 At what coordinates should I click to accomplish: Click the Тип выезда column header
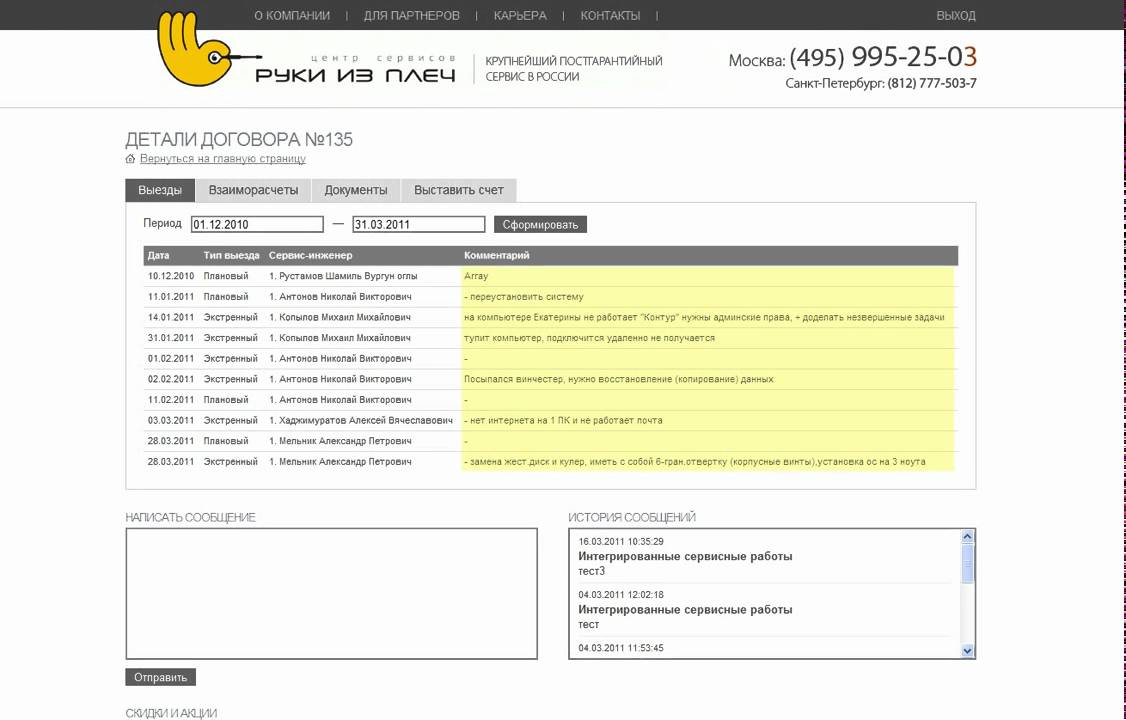coord(231,255)
